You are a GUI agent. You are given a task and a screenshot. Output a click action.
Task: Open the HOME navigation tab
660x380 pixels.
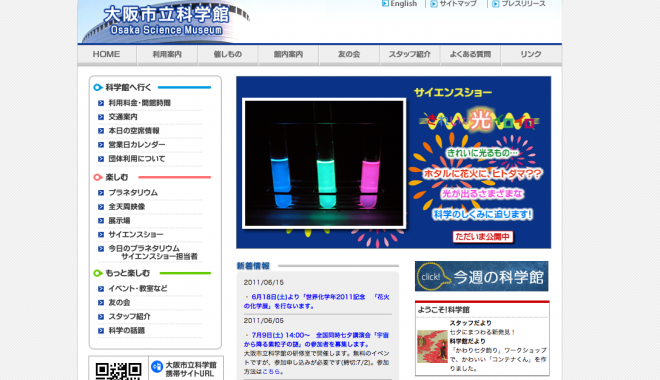point(106,55)
